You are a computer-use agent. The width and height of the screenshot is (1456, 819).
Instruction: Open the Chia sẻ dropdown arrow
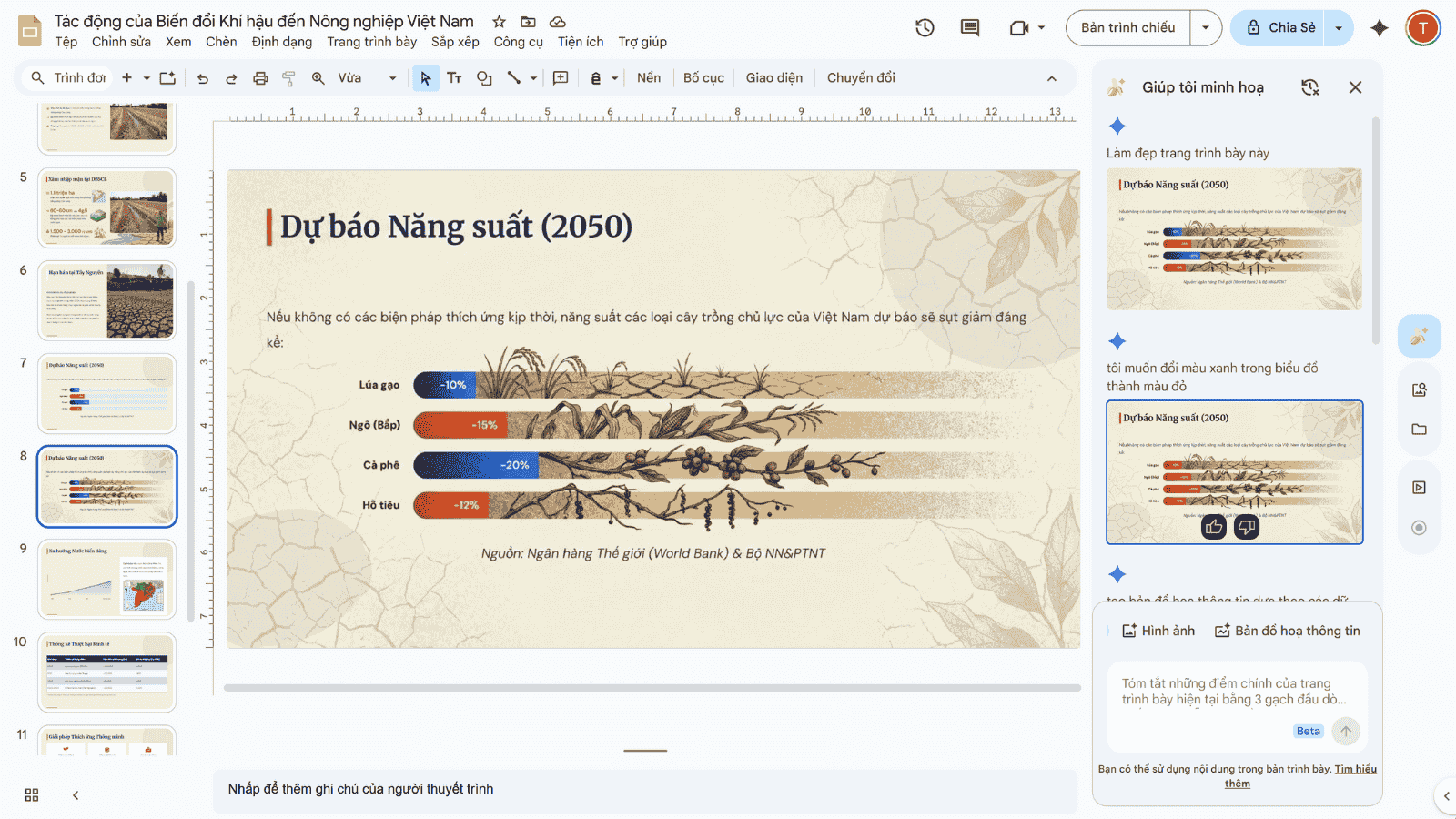[x=1339, y=28]
